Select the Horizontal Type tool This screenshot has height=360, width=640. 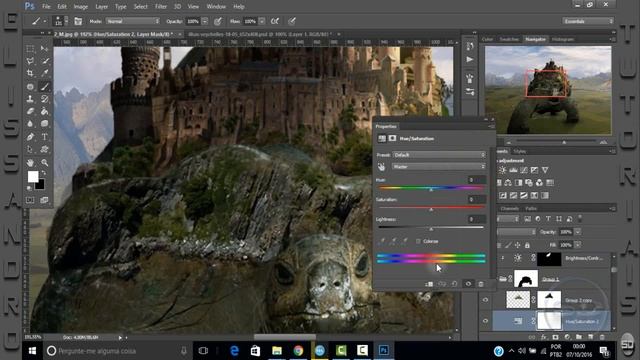pyautogui.click(x=44, y=137)
